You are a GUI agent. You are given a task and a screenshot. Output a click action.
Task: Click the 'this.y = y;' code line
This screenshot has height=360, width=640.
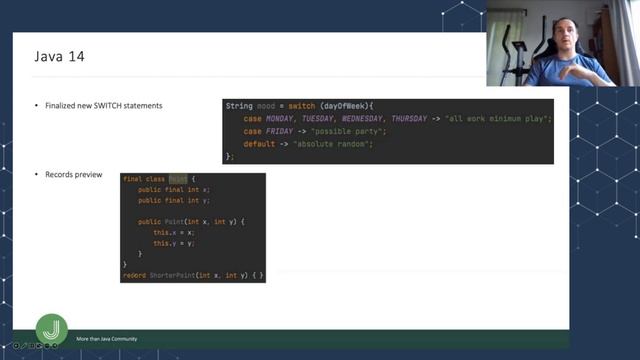[x=174, y=243]
